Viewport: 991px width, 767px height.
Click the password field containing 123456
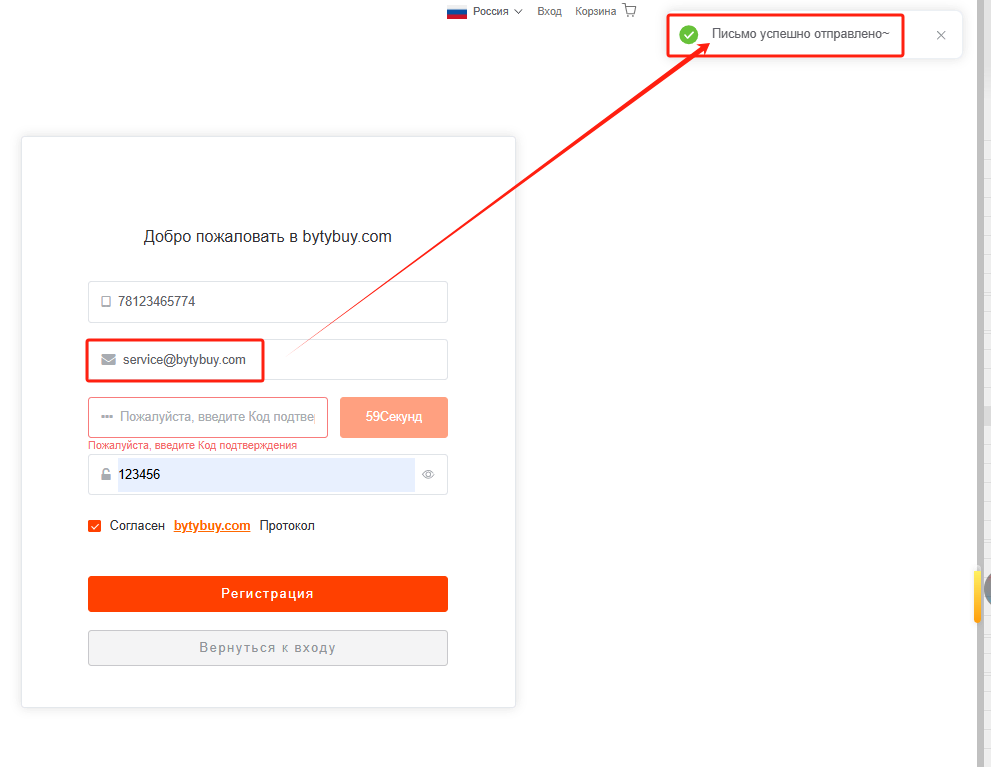pos(268,474)
